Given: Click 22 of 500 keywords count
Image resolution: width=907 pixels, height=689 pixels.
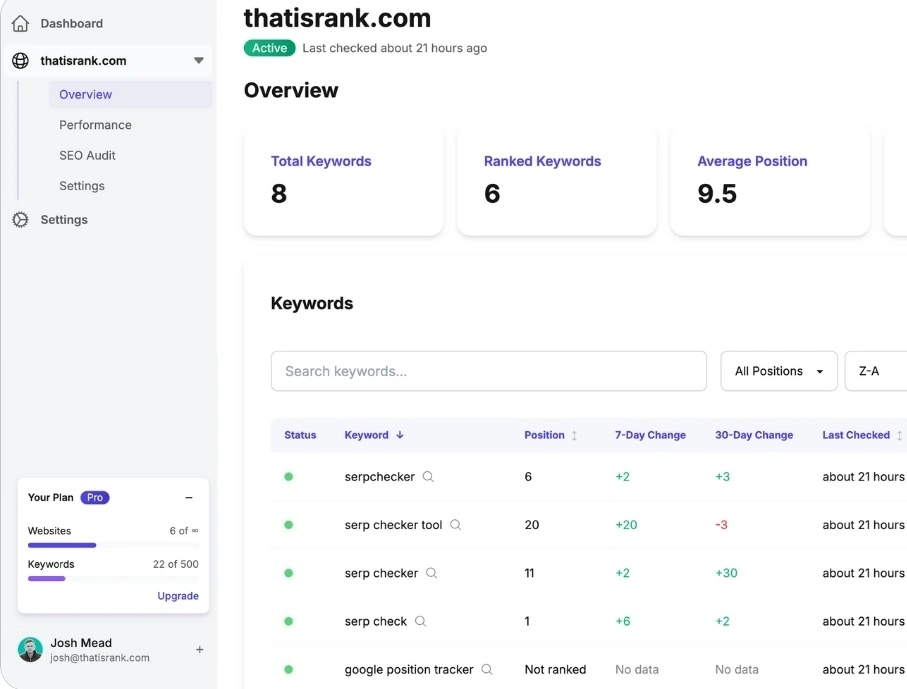Looking at the screenshot, I should (x=175, y=564).
